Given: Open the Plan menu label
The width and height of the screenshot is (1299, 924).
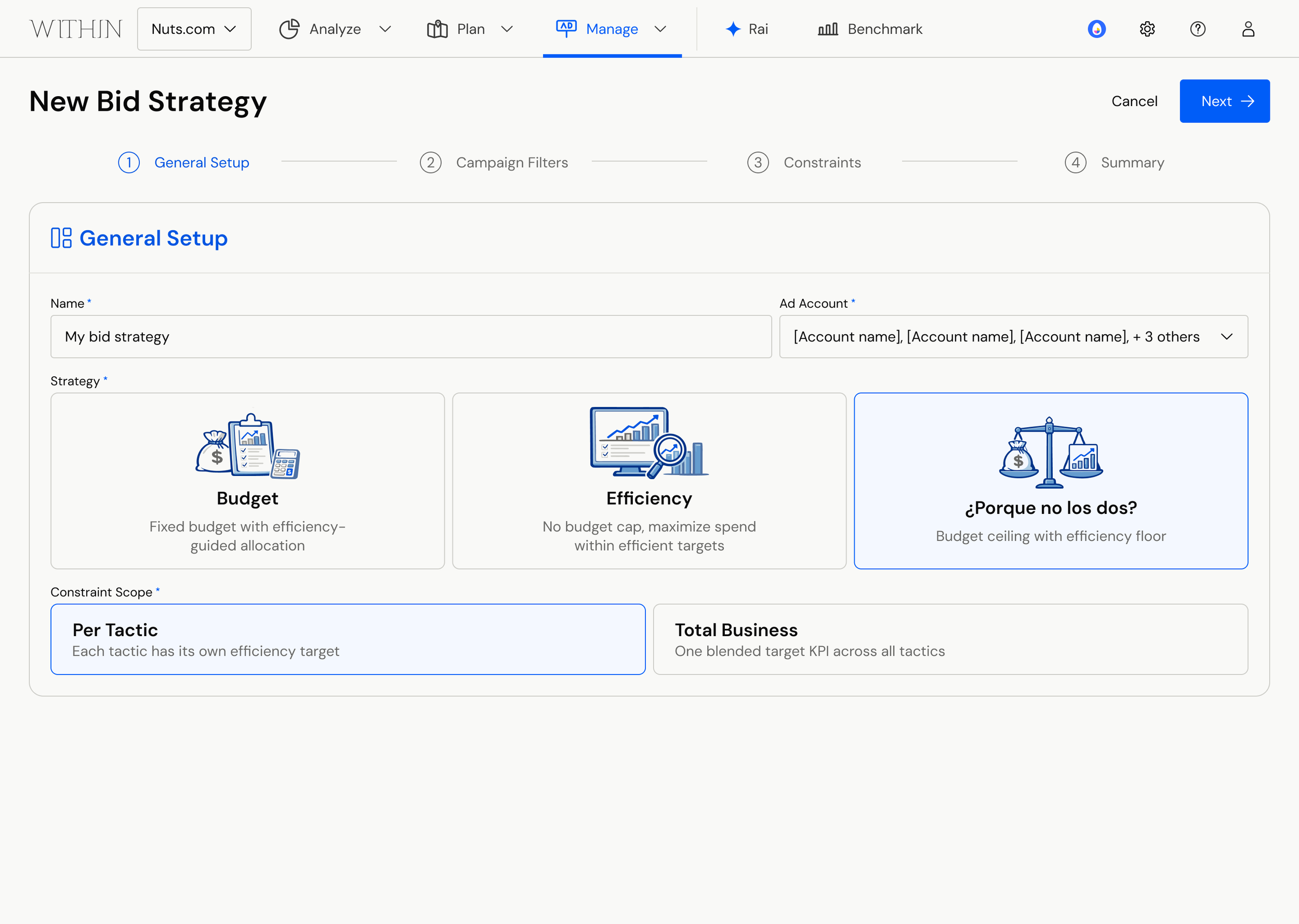Looking at the screenshot, I should click(x=471, y=29).
